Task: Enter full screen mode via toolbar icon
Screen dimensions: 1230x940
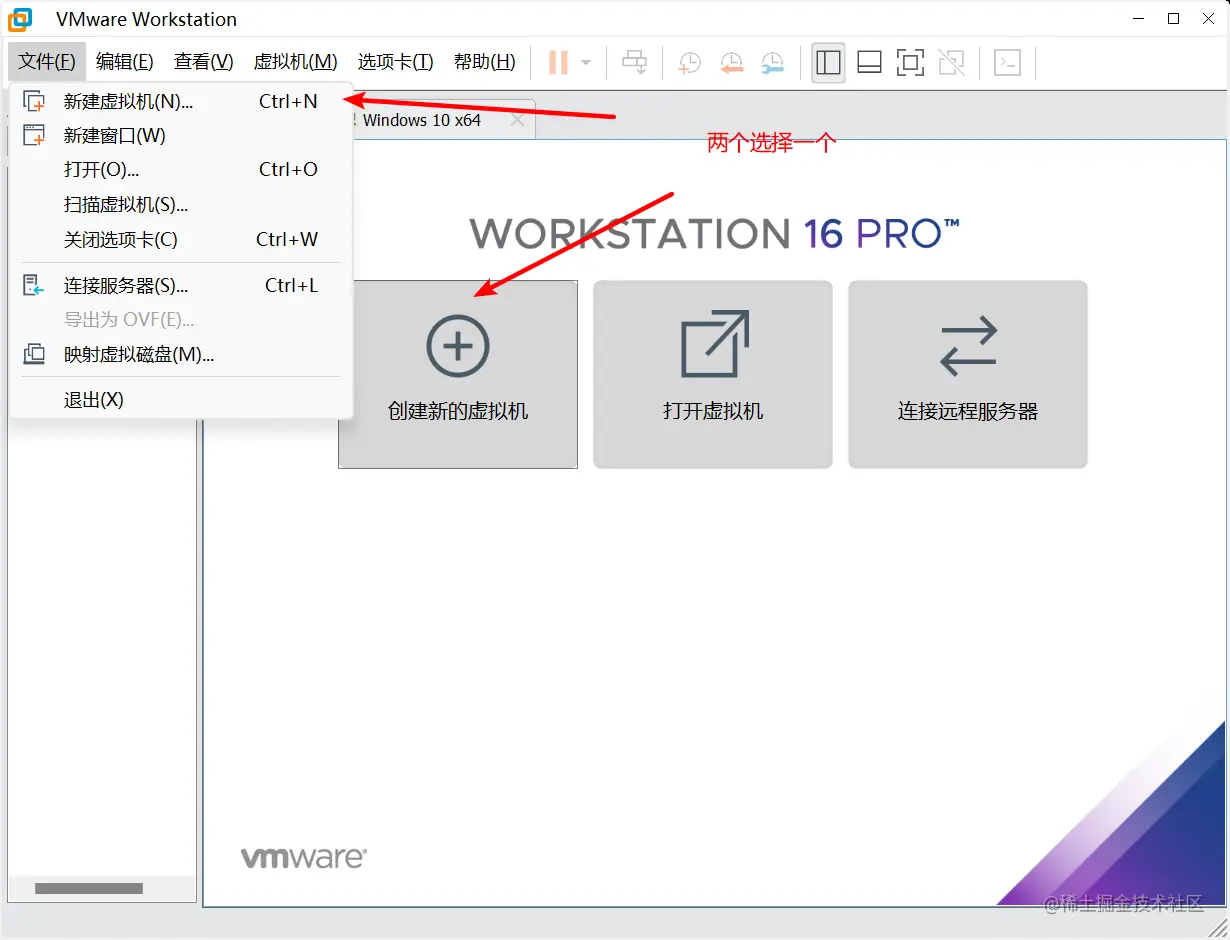Action: coord(910,63)
